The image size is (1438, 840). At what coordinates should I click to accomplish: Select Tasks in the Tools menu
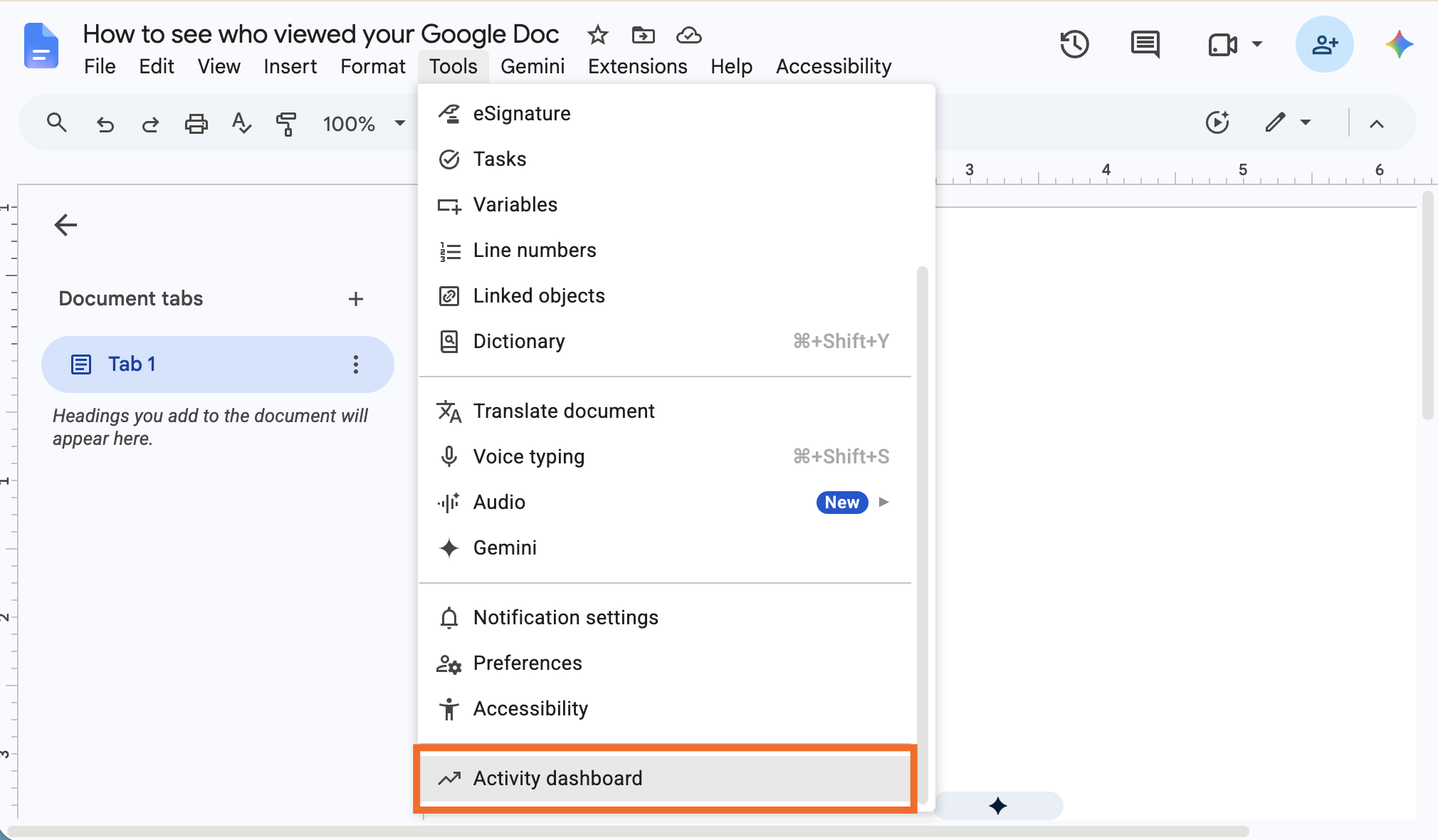pyautogui.click(x=665, y=159)
